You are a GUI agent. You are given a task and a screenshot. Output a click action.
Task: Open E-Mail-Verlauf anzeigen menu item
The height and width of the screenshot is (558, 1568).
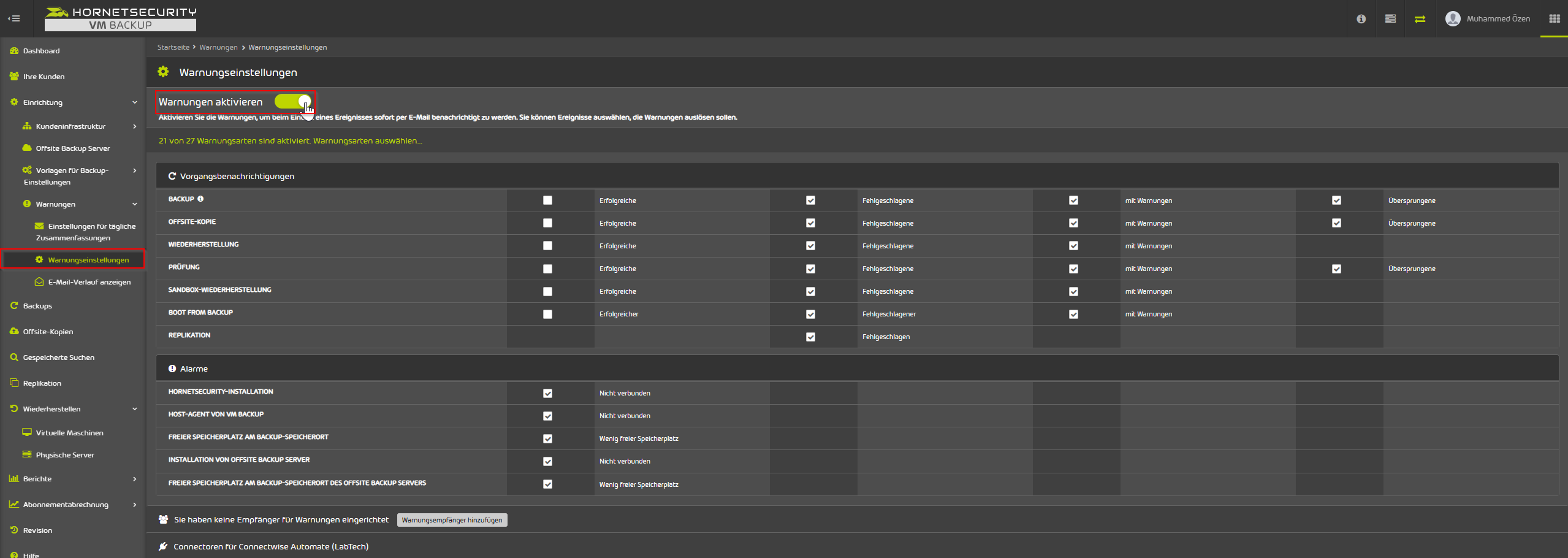[89, 282]
